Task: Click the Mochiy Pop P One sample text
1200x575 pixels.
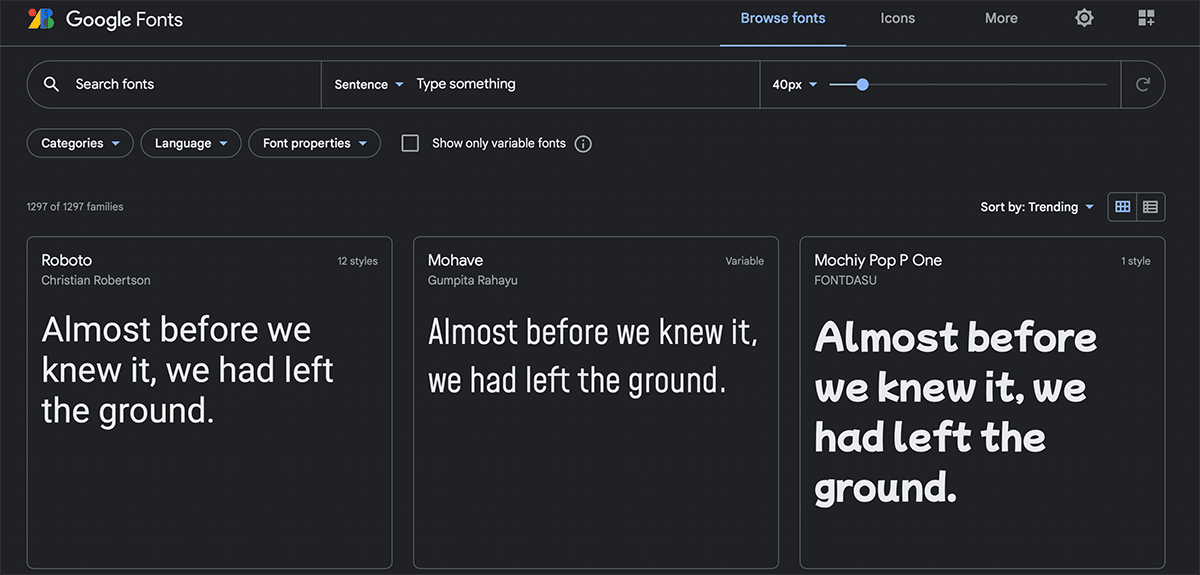Action: (956, 411)
